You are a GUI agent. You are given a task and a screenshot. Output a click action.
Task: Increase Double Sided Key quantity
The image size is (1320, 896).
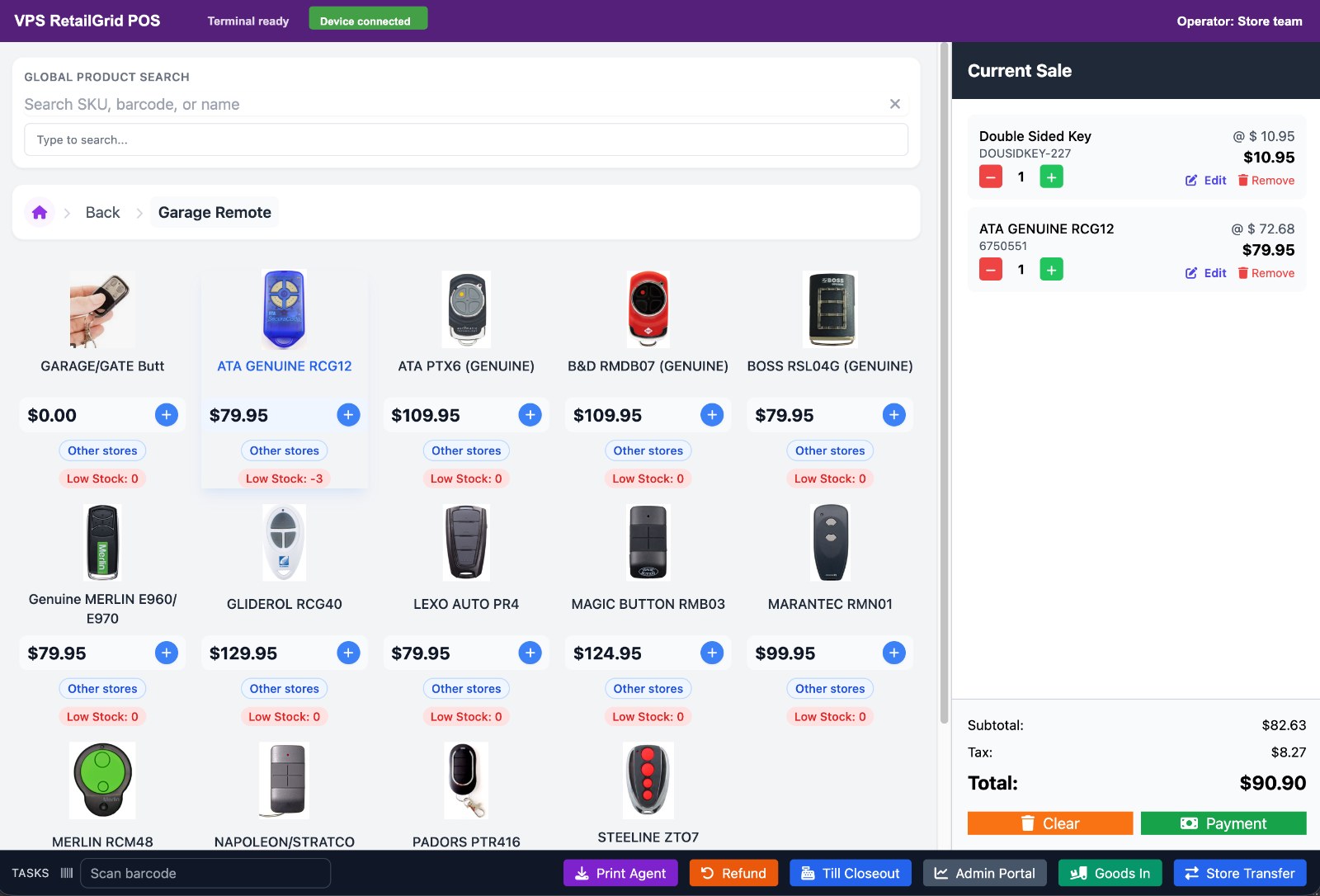pyautogui.click(x=1051, y=177)
